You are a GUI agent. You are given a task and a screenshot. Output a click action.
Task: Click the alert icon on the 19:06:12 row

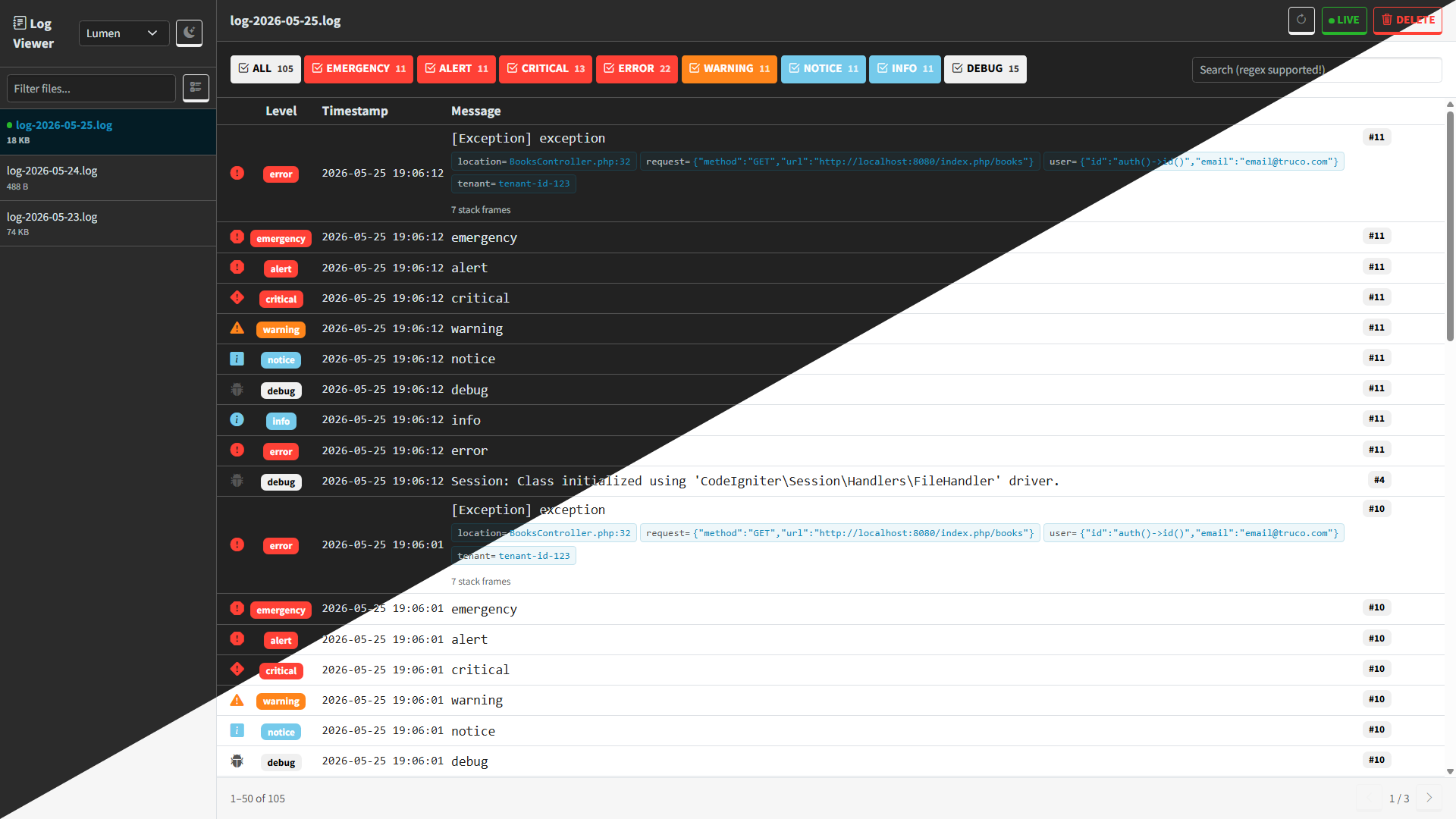(x=237, y=267)
